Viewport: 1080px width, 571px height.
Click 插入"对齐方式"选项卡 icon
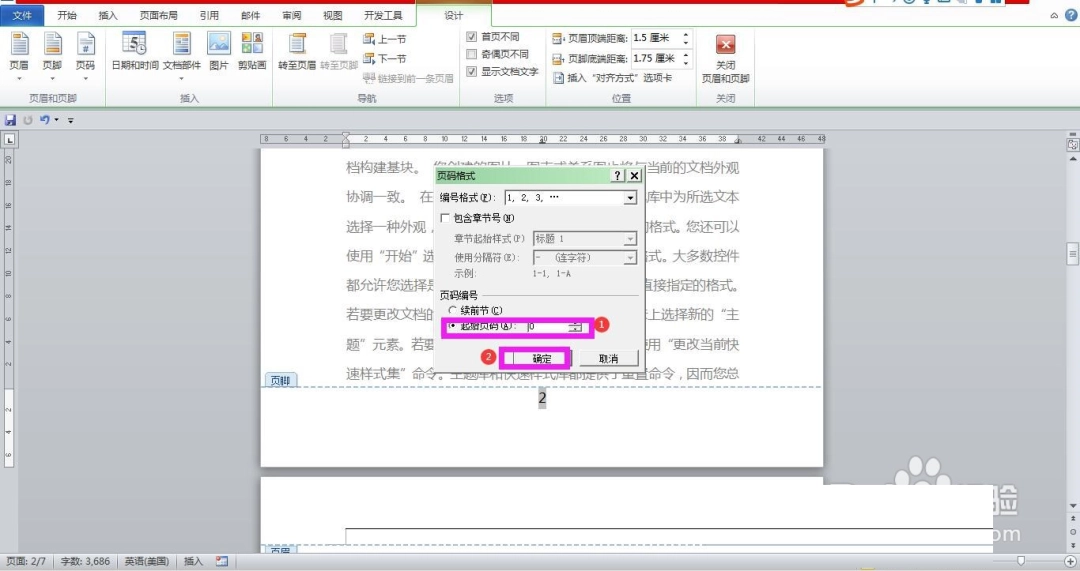559,78
